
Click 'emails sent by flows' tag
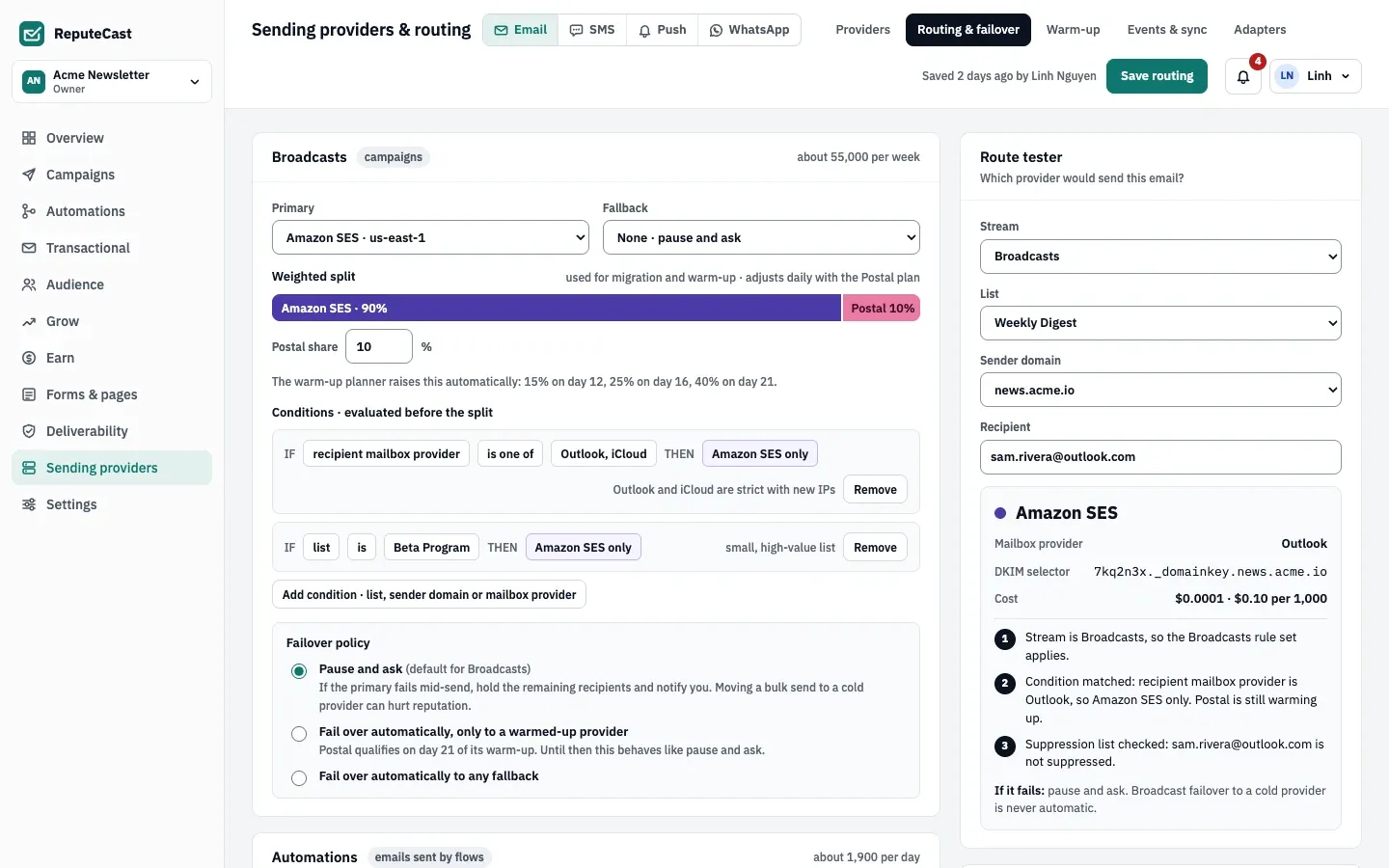pos(429,857)
